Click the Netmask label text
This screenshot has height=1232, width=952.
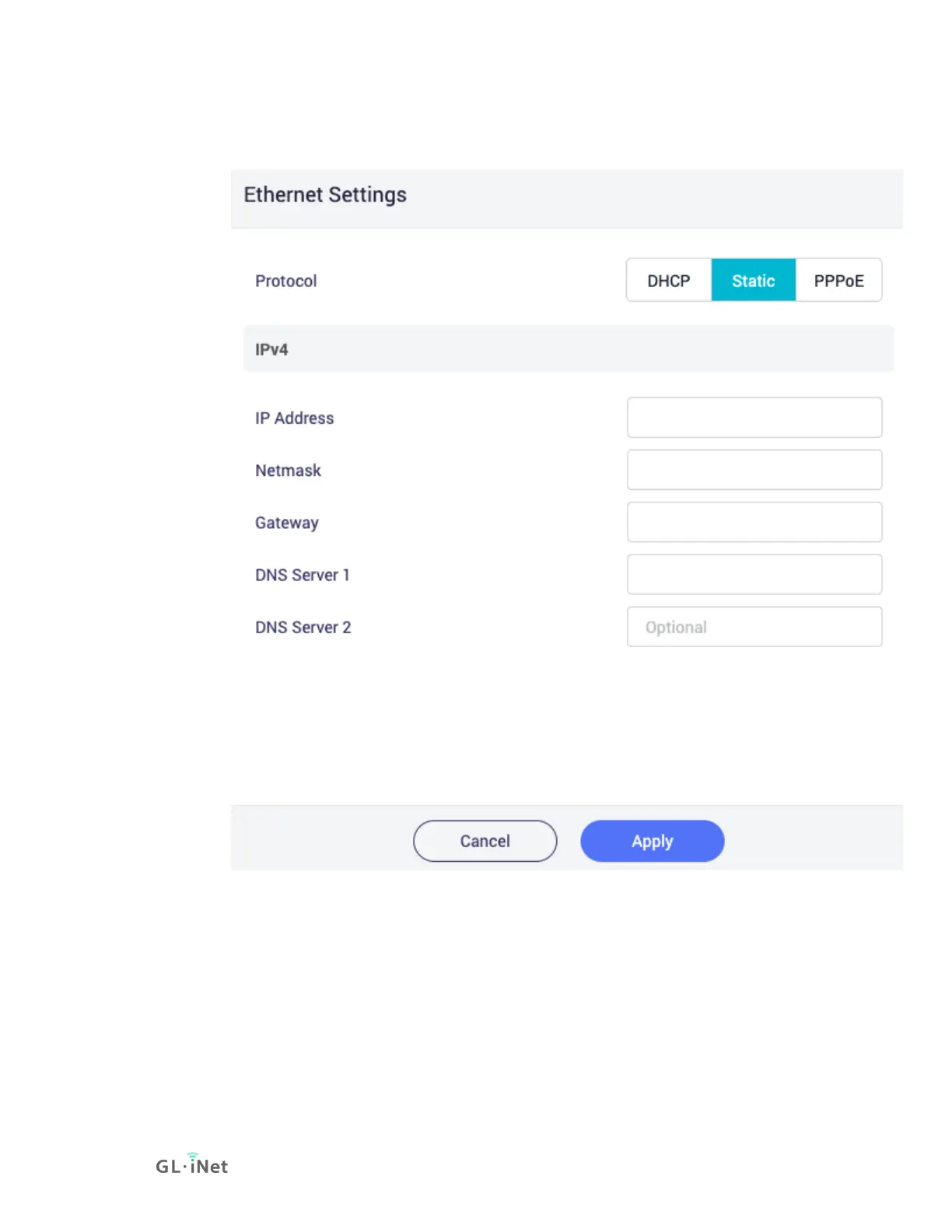click(289, 471)
